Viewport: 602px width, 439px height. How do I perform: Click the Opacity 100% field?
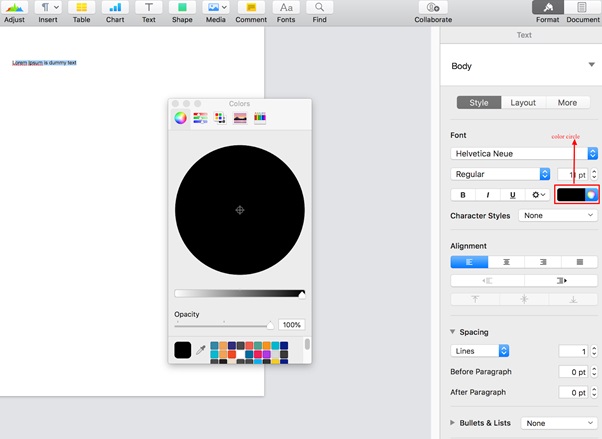click(x=291, y=325)
